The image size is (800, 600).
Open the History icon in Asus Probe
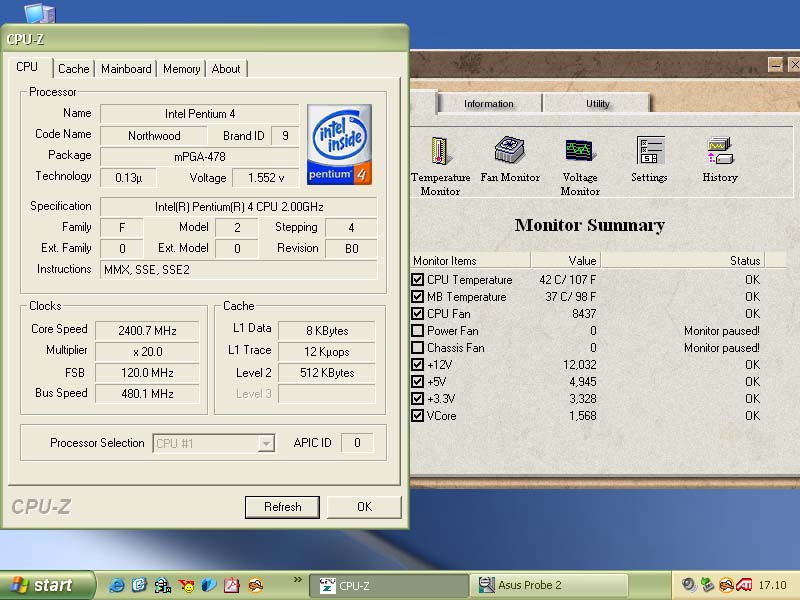tap(720, 159)
